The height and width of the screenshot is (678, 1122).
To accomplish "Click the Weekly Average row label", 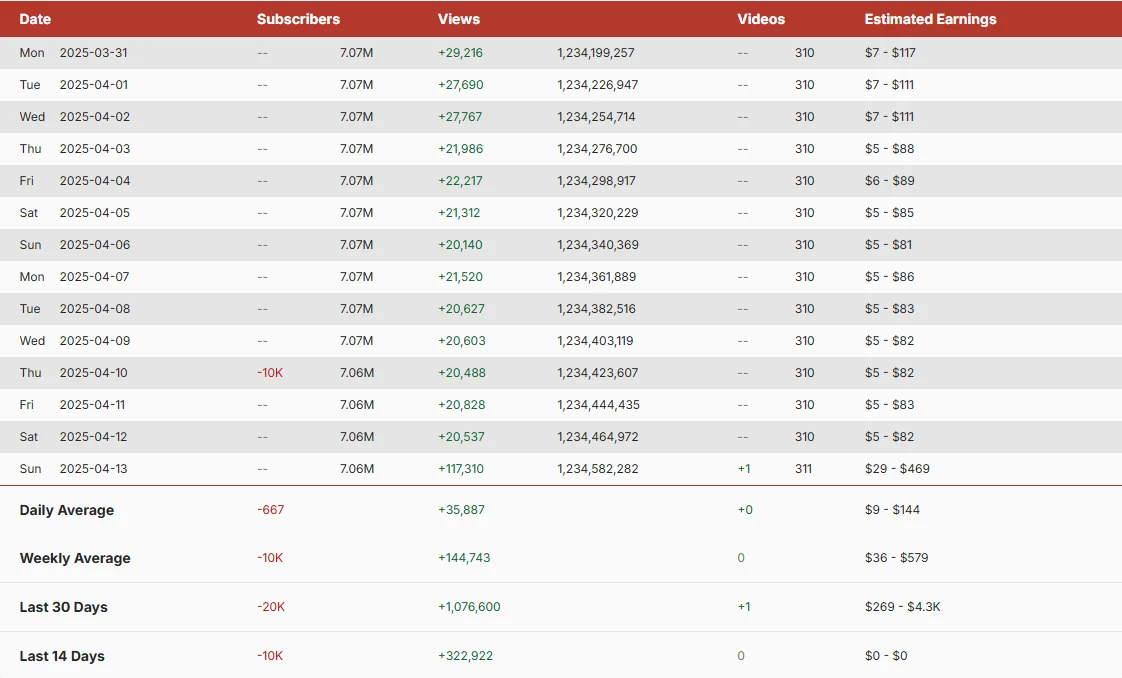I will tap(75, 559).
